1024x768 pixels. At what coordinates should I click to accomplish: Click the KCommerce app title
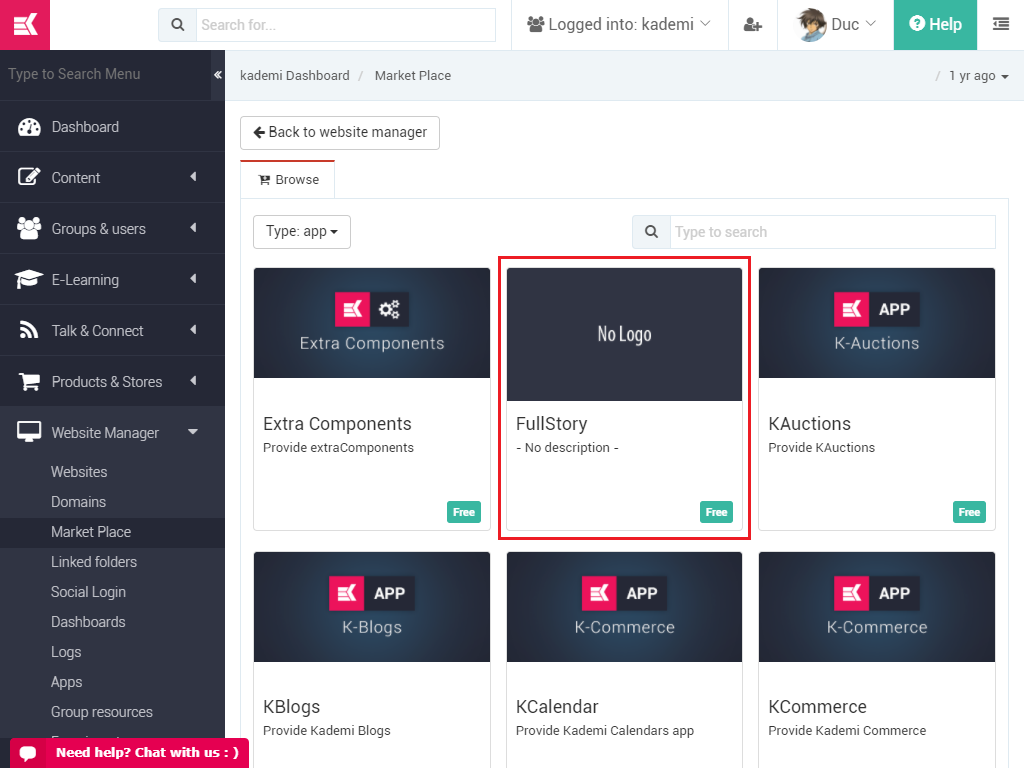[x=817, y=707]
